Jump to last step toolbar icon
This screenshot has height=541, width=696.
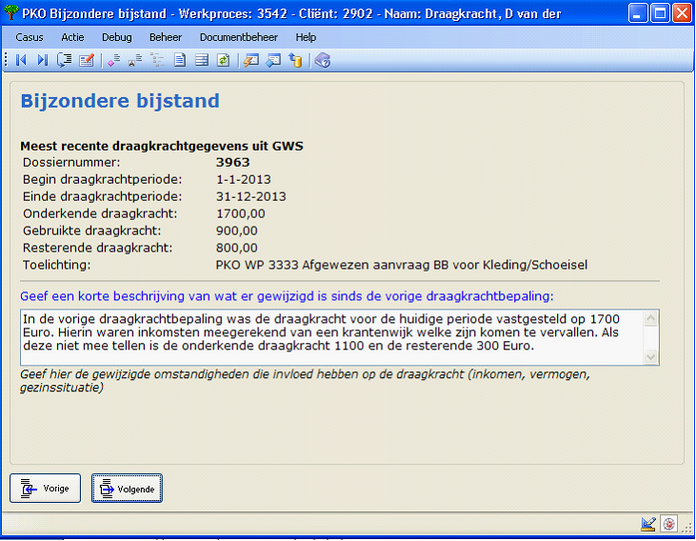[x=43, y=60]
